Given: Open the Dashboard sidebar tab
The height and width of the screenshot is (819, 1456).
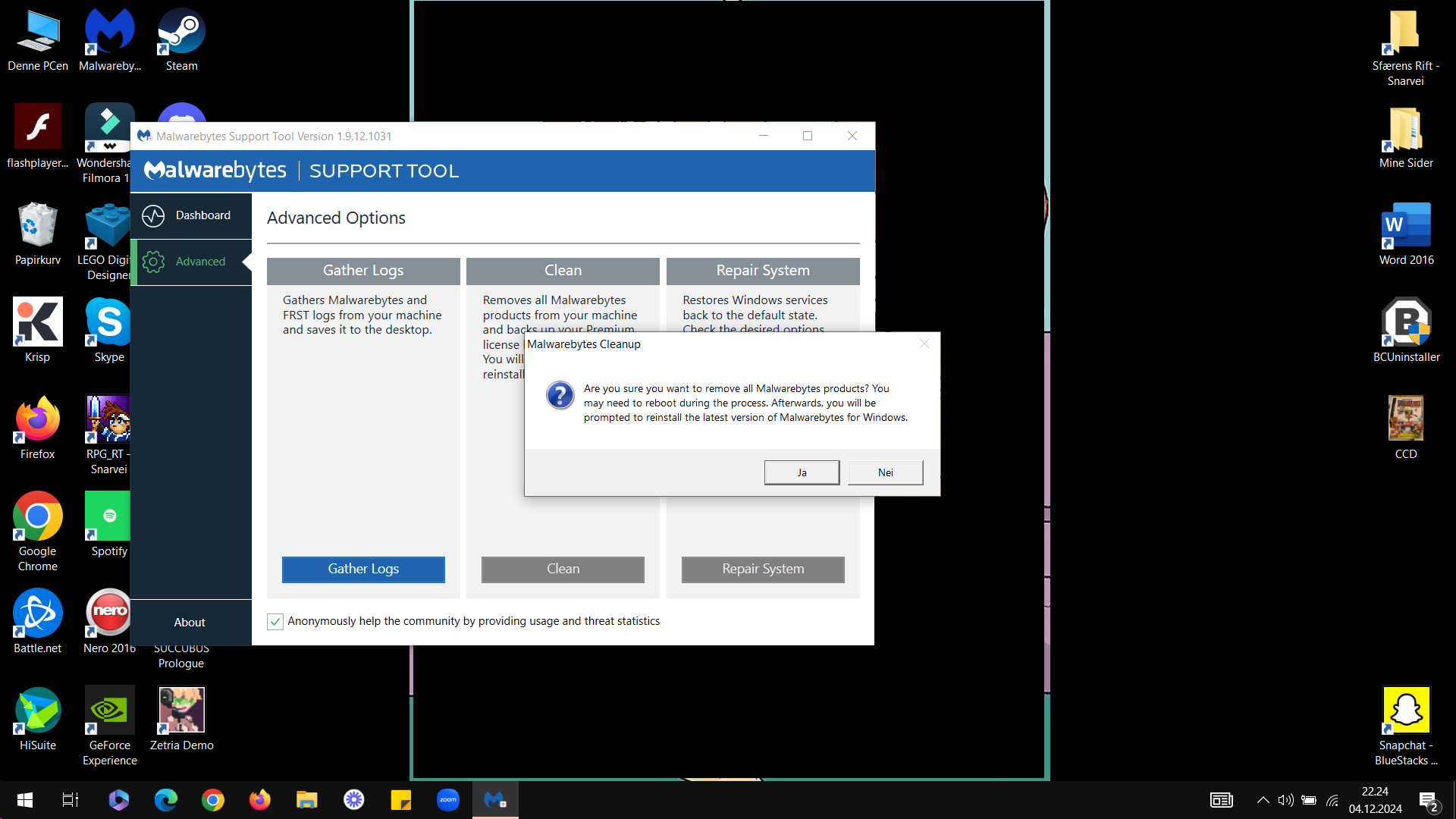Looking at the screenshot, I should 191,215.
